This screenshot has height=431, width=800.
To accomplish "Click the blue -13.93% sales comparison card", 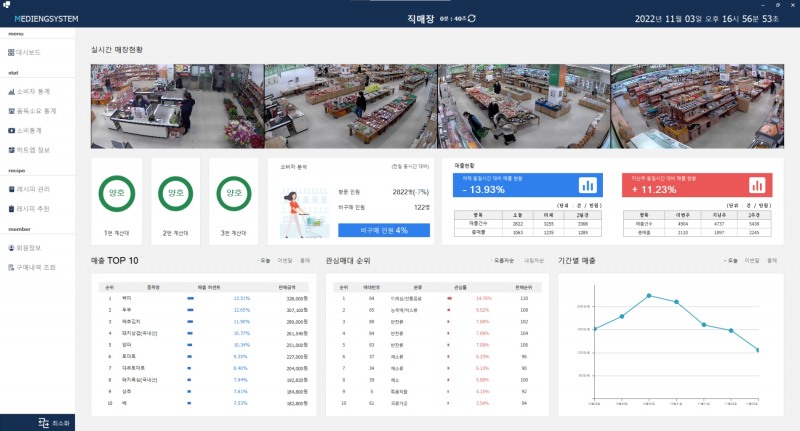I will point(528,185).
